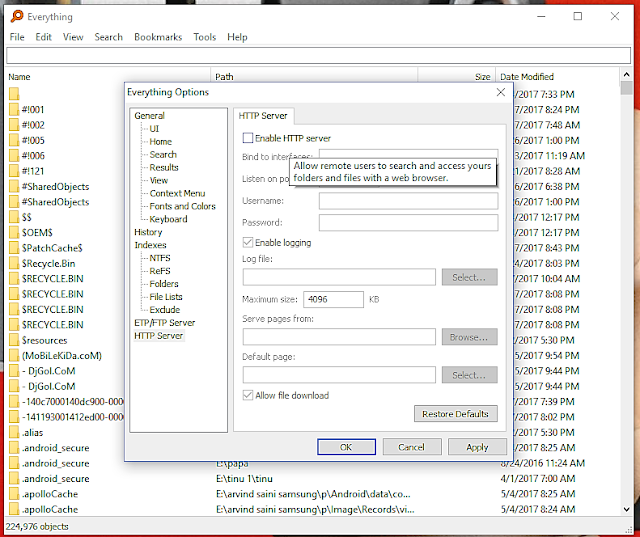Click the Apply button

click(x=477, y=447)
